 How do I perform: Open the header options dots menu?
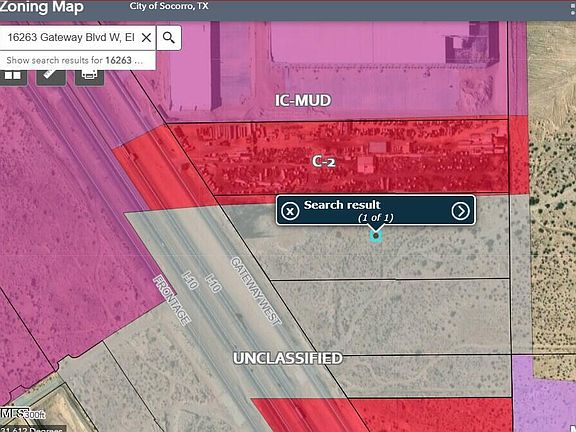pos(573,8)
